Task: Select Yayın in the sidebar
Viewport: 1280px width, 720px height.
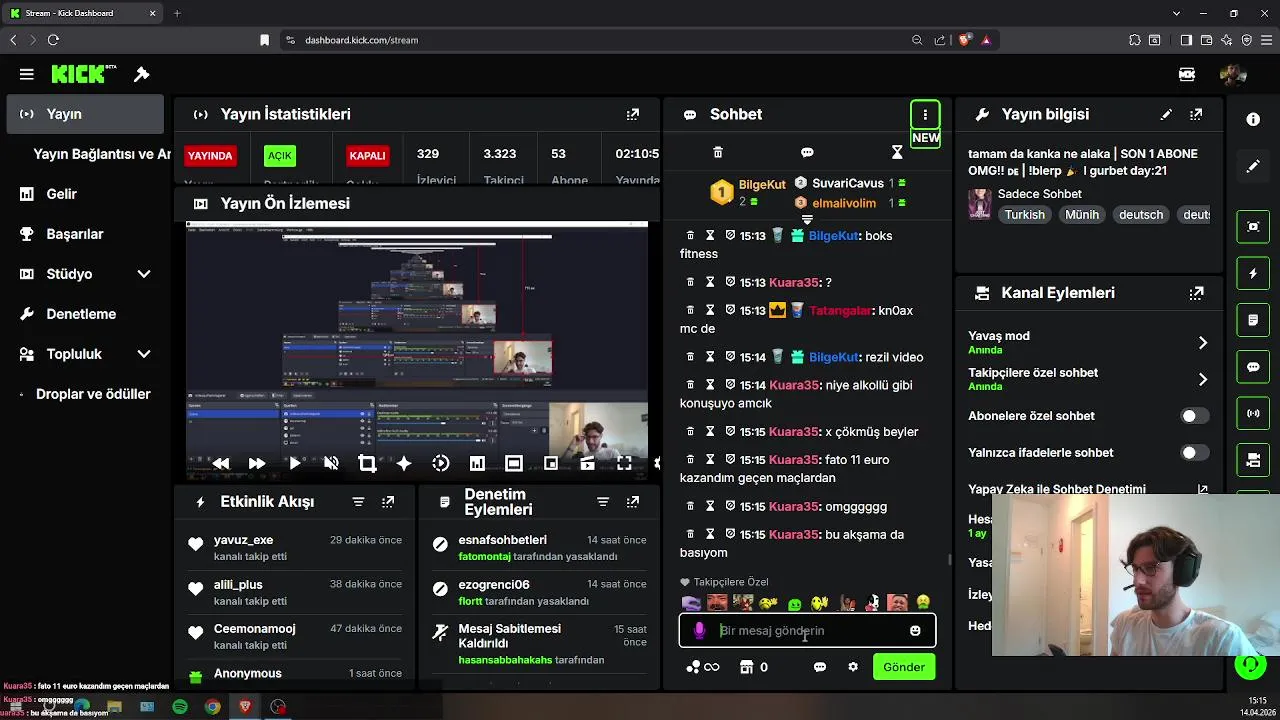Action: pyautogui.click(x=85, y=114)
